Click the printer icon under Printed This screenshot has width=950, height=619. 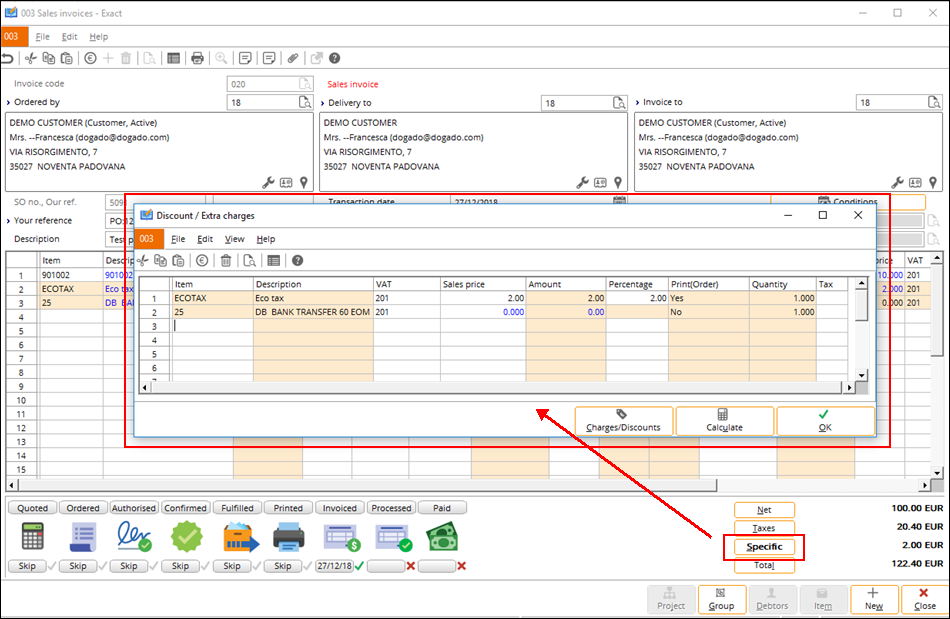tap(288, 537)
